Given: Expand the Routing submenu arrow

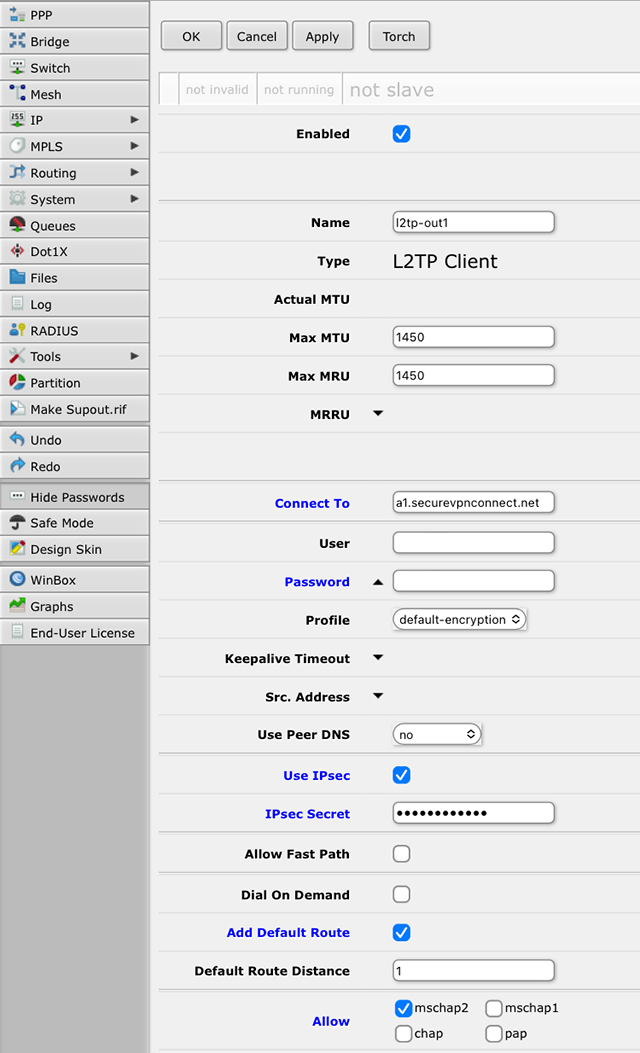Looking at the screenshot, I should [134, 172].
